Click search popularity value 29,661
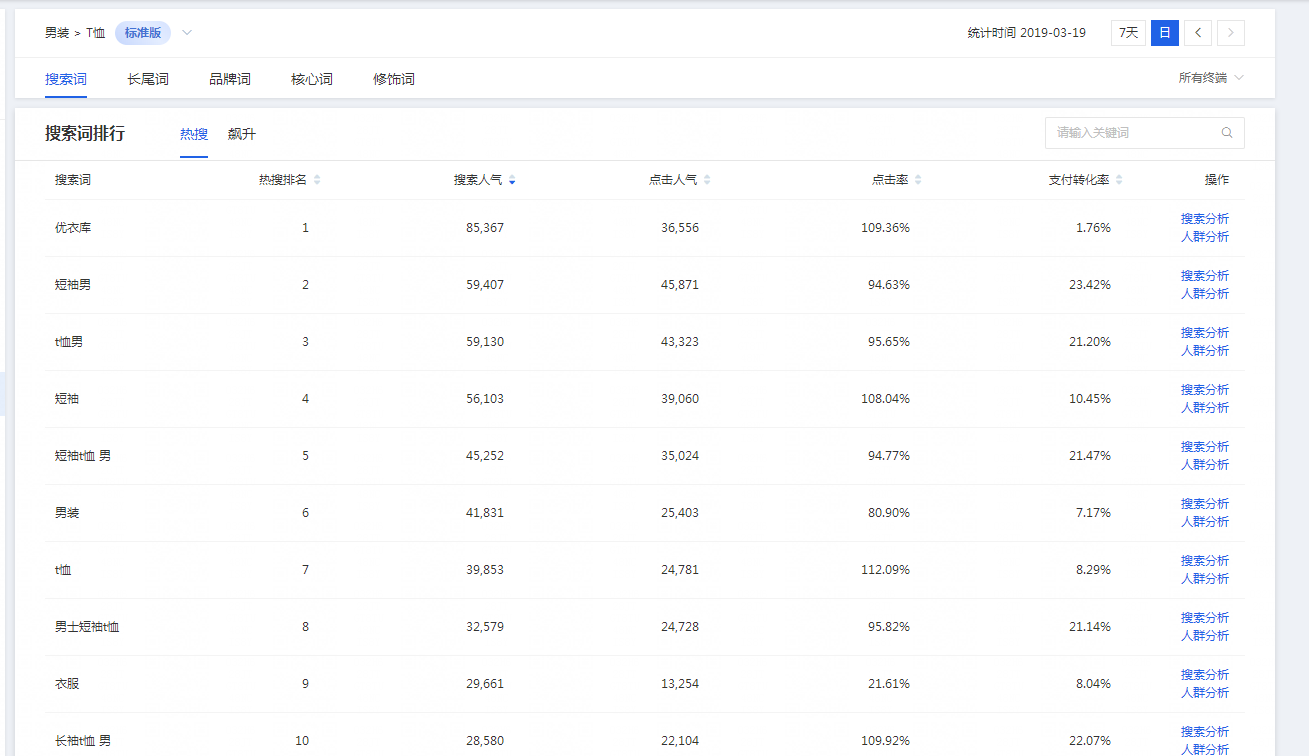The height and width of the screenshot is (756, 1309). 485,684
